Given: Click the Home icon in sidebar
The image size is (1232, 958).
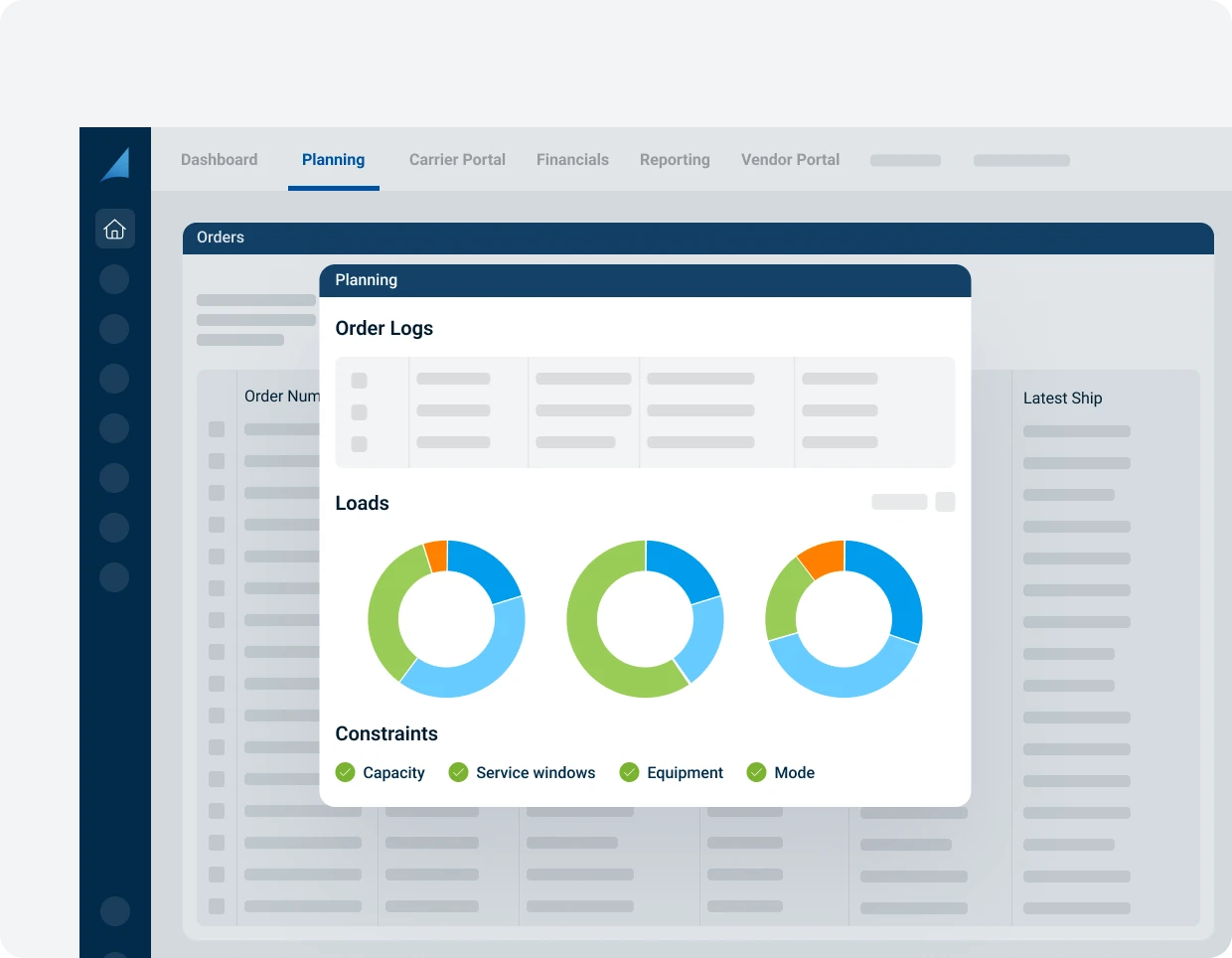Looking at the screenshot, I should pos(115,229).
